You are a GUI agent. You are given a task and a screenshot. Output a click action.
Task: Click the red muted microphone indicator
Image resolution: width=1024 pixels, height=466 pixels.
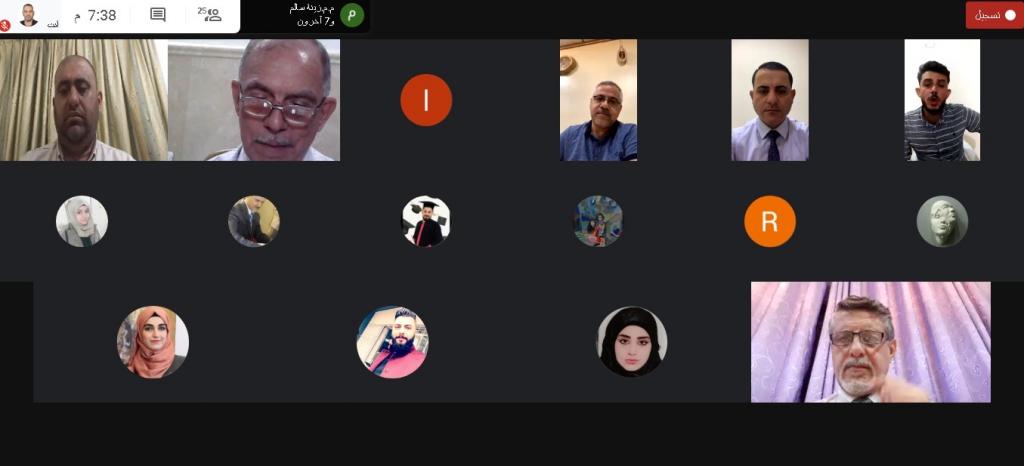(x=5, y=25)
